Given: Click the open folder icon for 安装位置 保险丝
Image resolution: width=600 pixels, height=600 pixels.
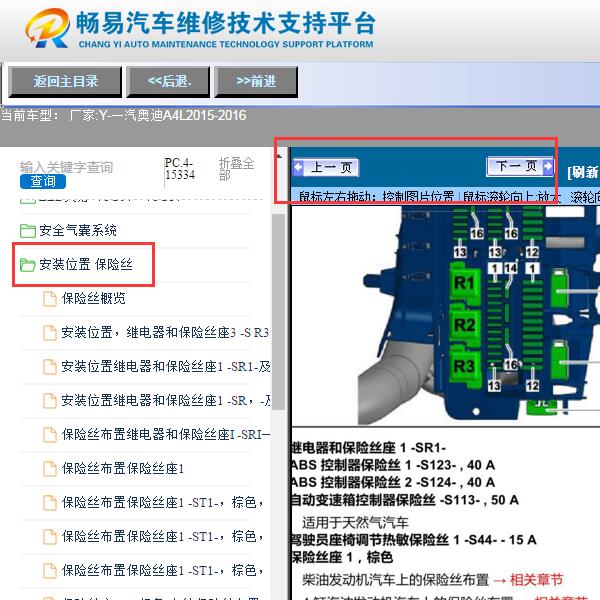Looking at the screenshot, I should (28, 264).
